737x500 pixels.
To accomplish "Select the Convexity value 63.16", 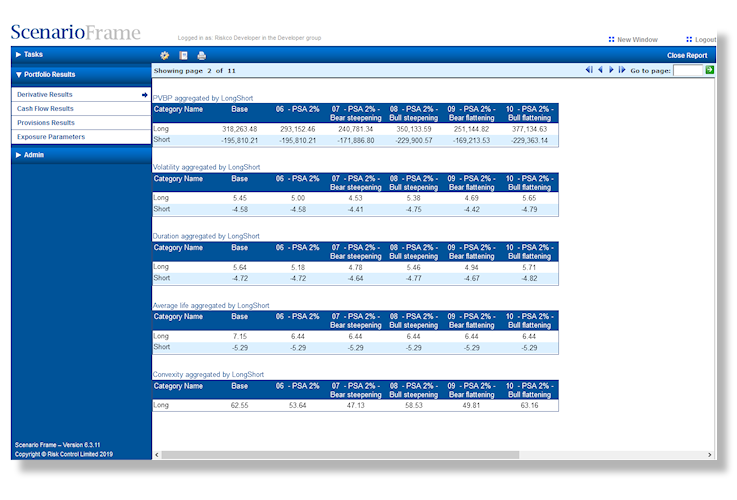I will point(529,405).
